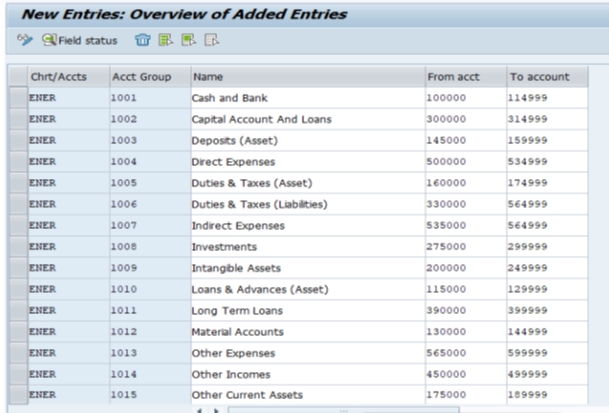609x413 pixels.
Task: Click To account value 114999
Action: pos(548,98)
